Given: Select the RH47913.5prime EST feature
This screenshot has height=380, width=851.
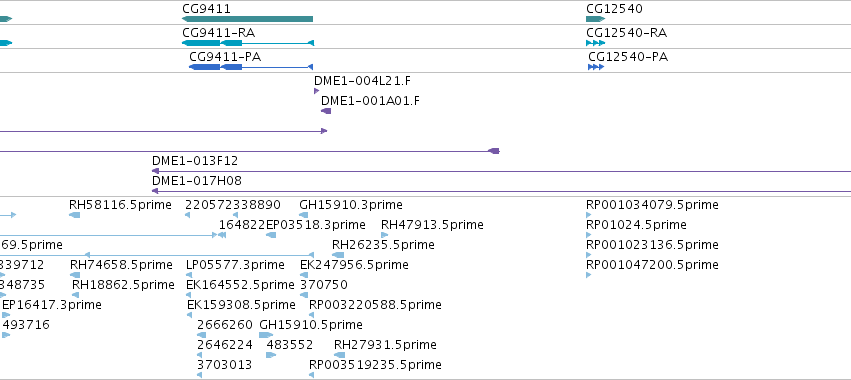Looking at the screenshot, I should [384, 235].
